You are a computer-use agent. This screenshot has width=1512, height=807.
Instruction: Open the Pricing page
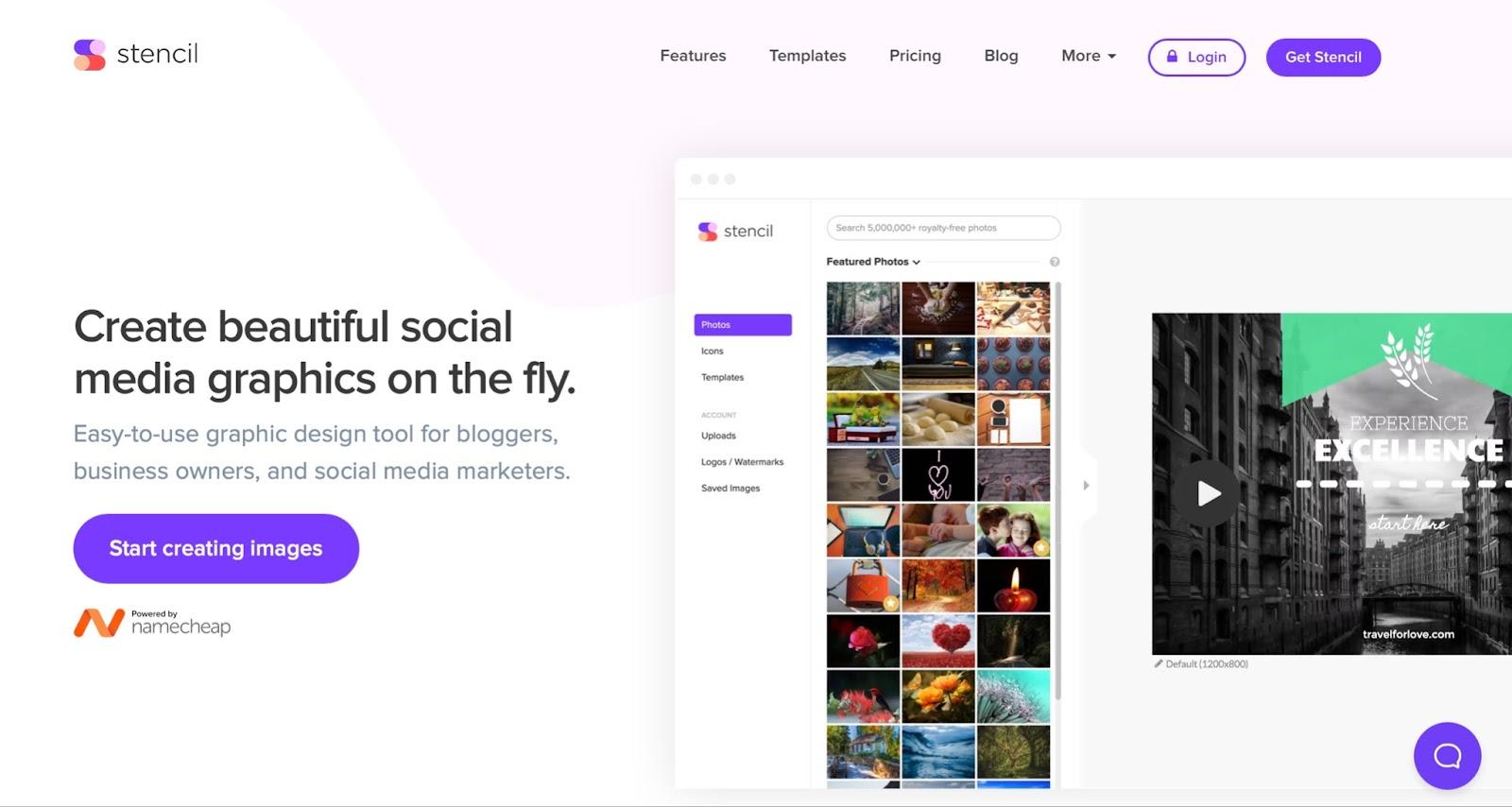point(915,56)
